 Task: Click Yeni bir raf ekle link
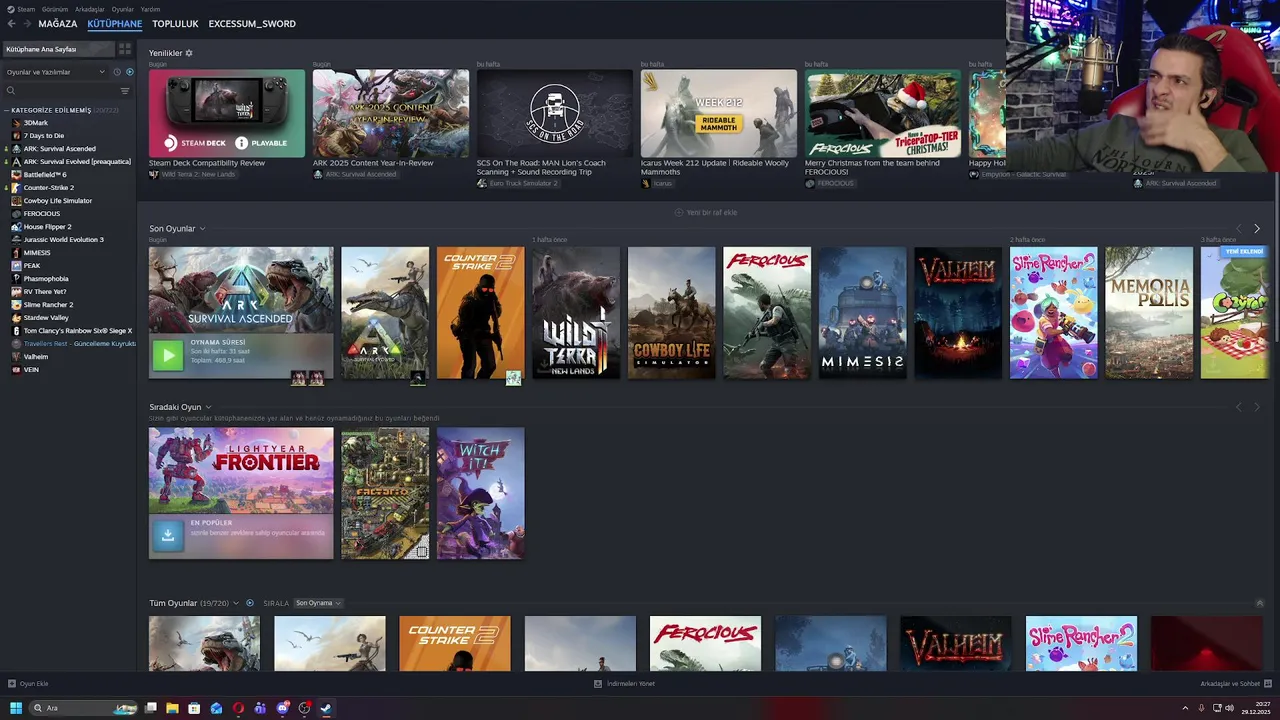[x=706, y=213]
